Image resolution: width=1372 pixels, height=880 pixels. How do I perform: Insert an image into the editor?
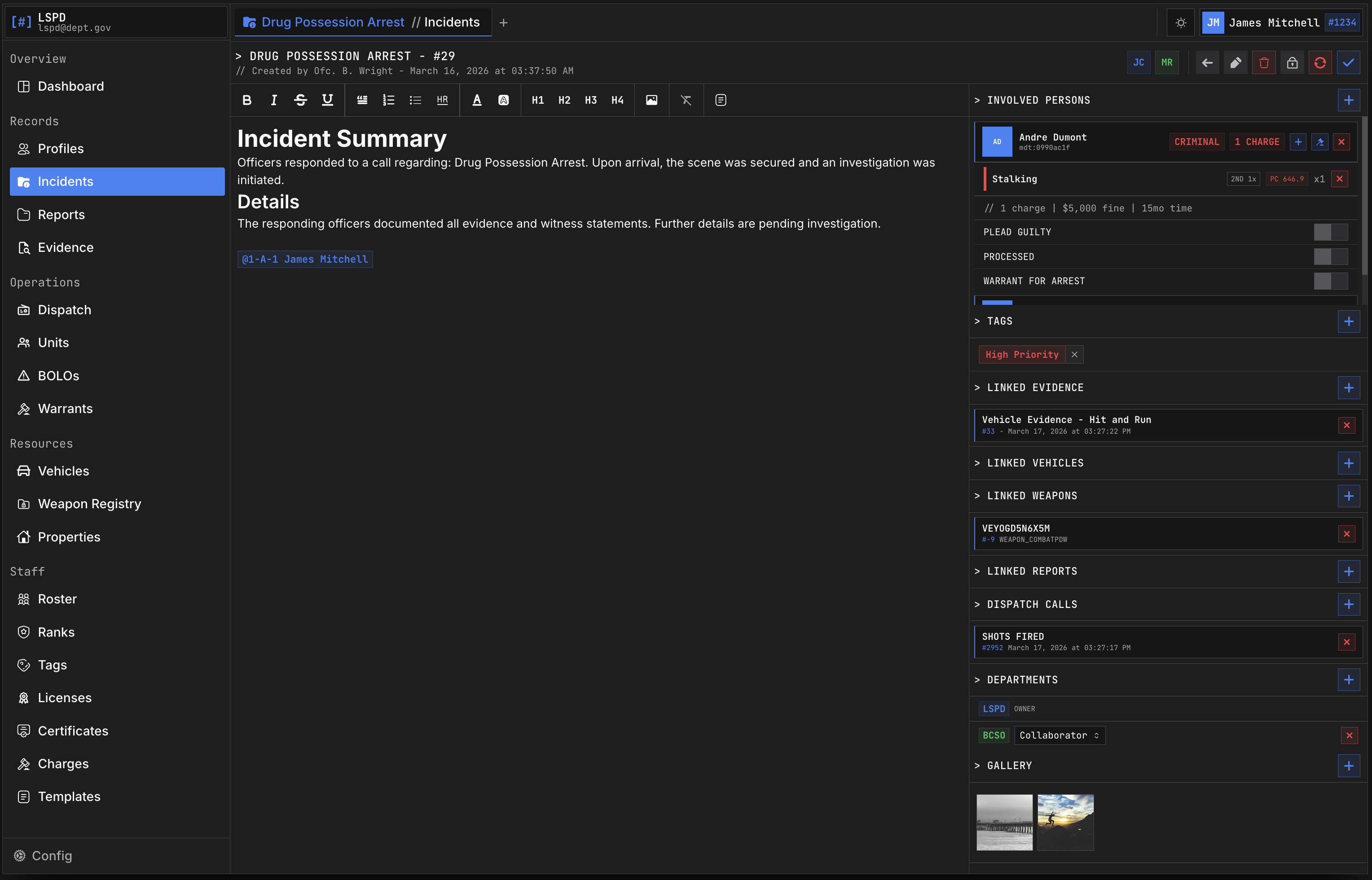point(651,100)
